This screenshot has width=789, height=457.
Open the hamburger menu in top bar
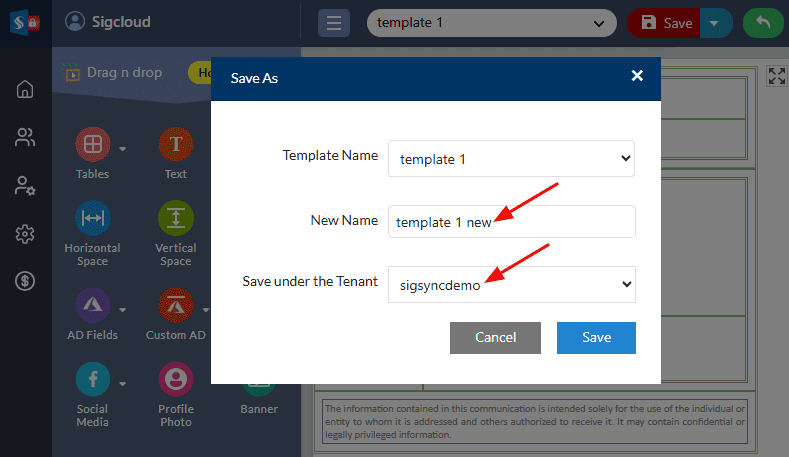(x=334, y=23)
